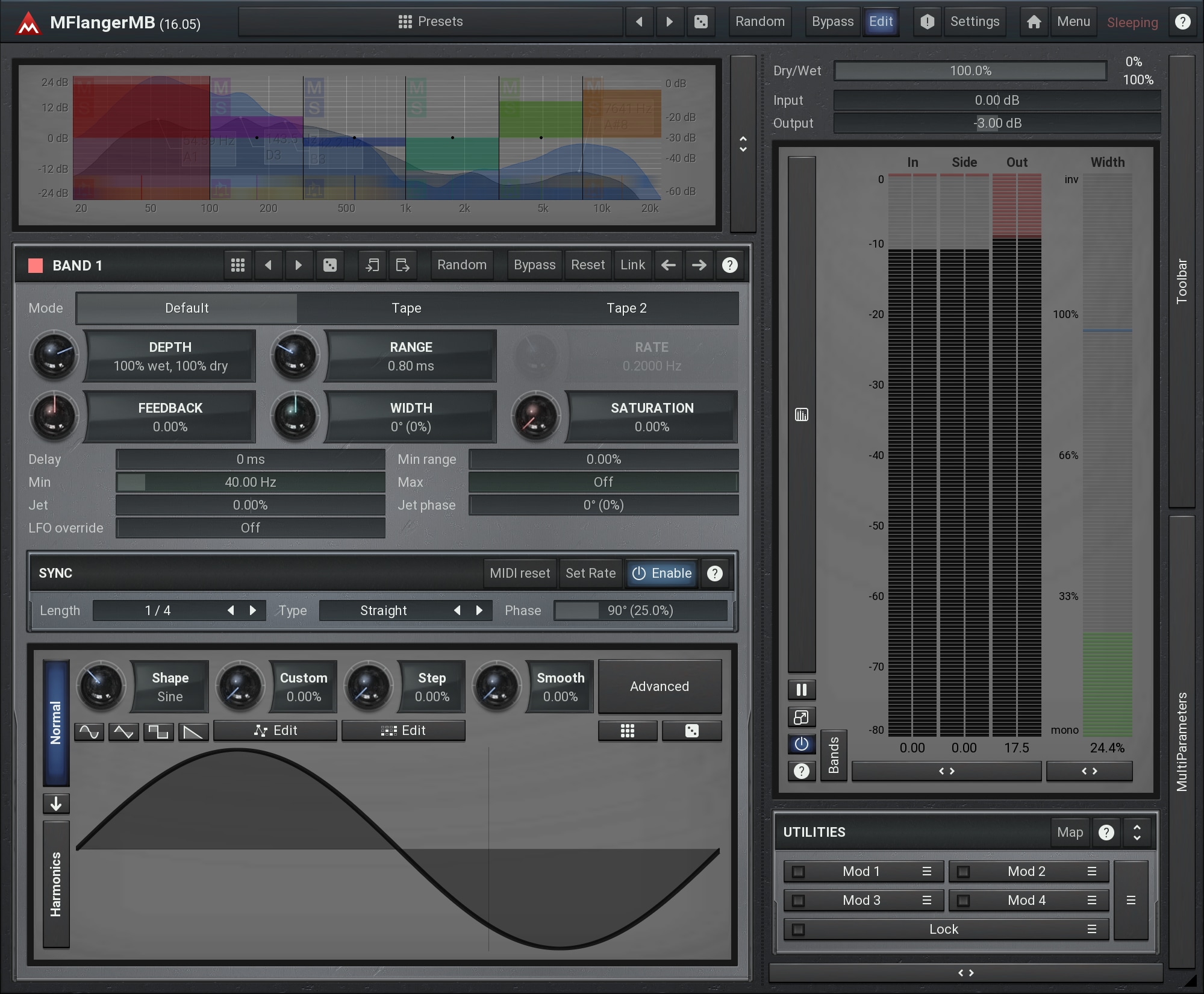
Task: Pause the meters
Action: point(802,690)
